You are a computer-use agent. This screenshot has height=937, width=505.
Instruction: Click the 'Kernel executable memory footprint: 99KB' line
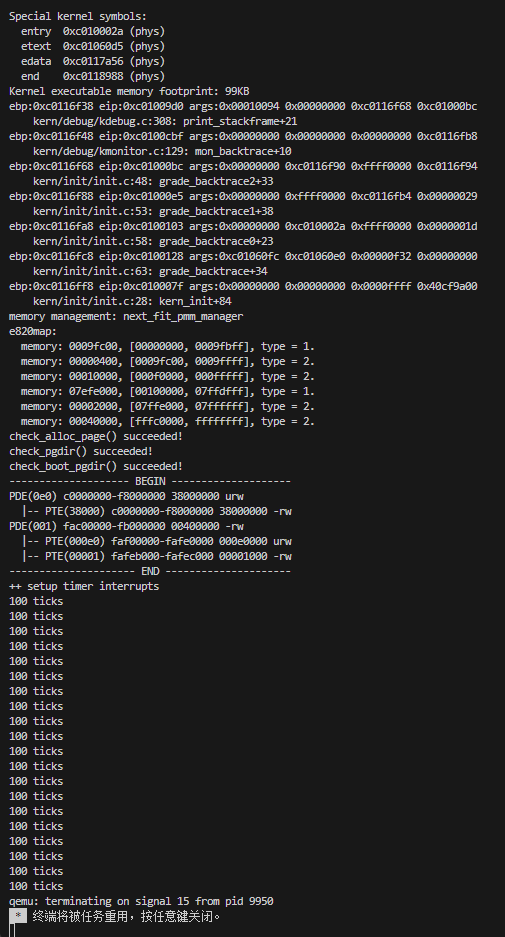tap(129, 91)
